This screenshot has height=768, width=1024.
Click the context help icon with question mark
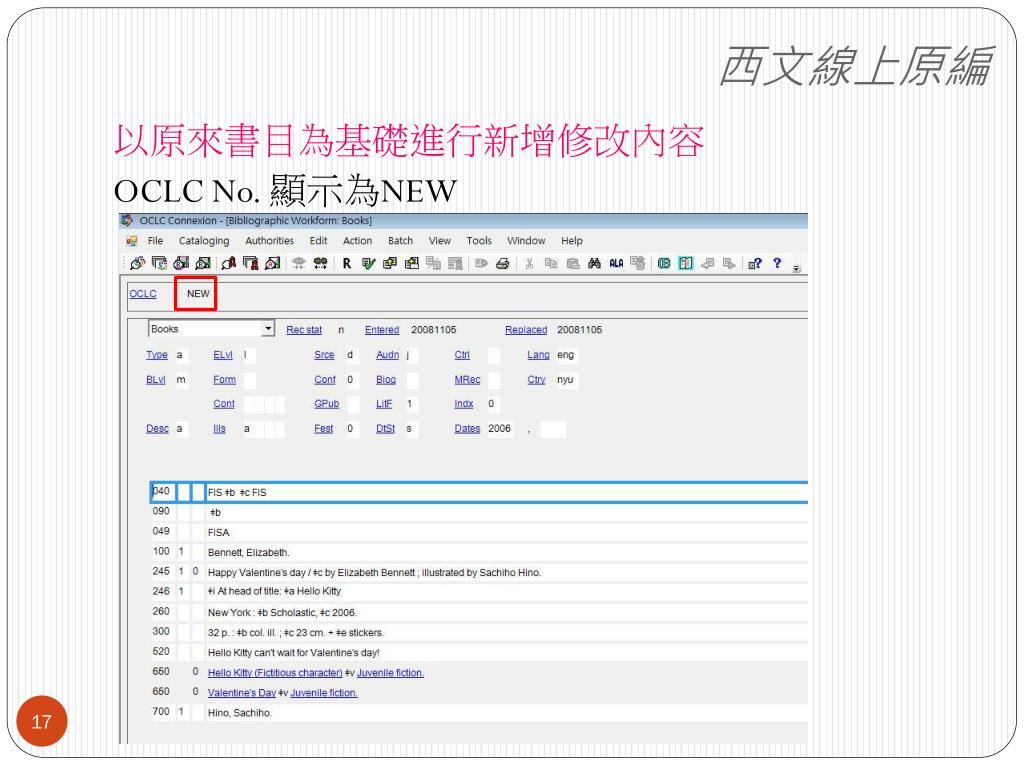755,263
